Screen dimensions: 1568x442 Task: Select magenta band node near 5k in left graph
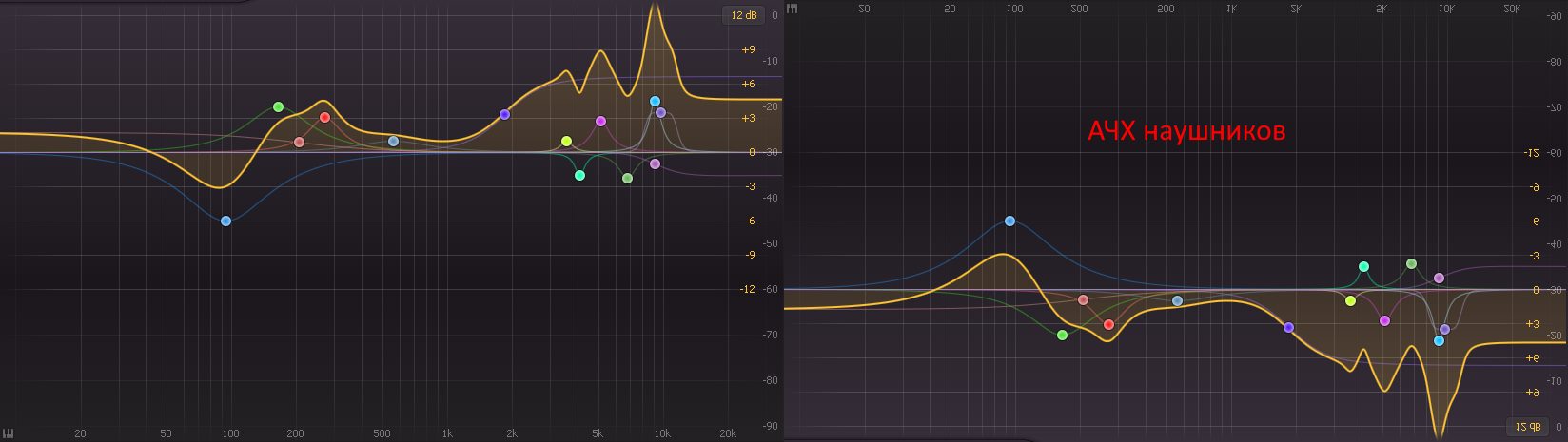[x=600, y=121]
